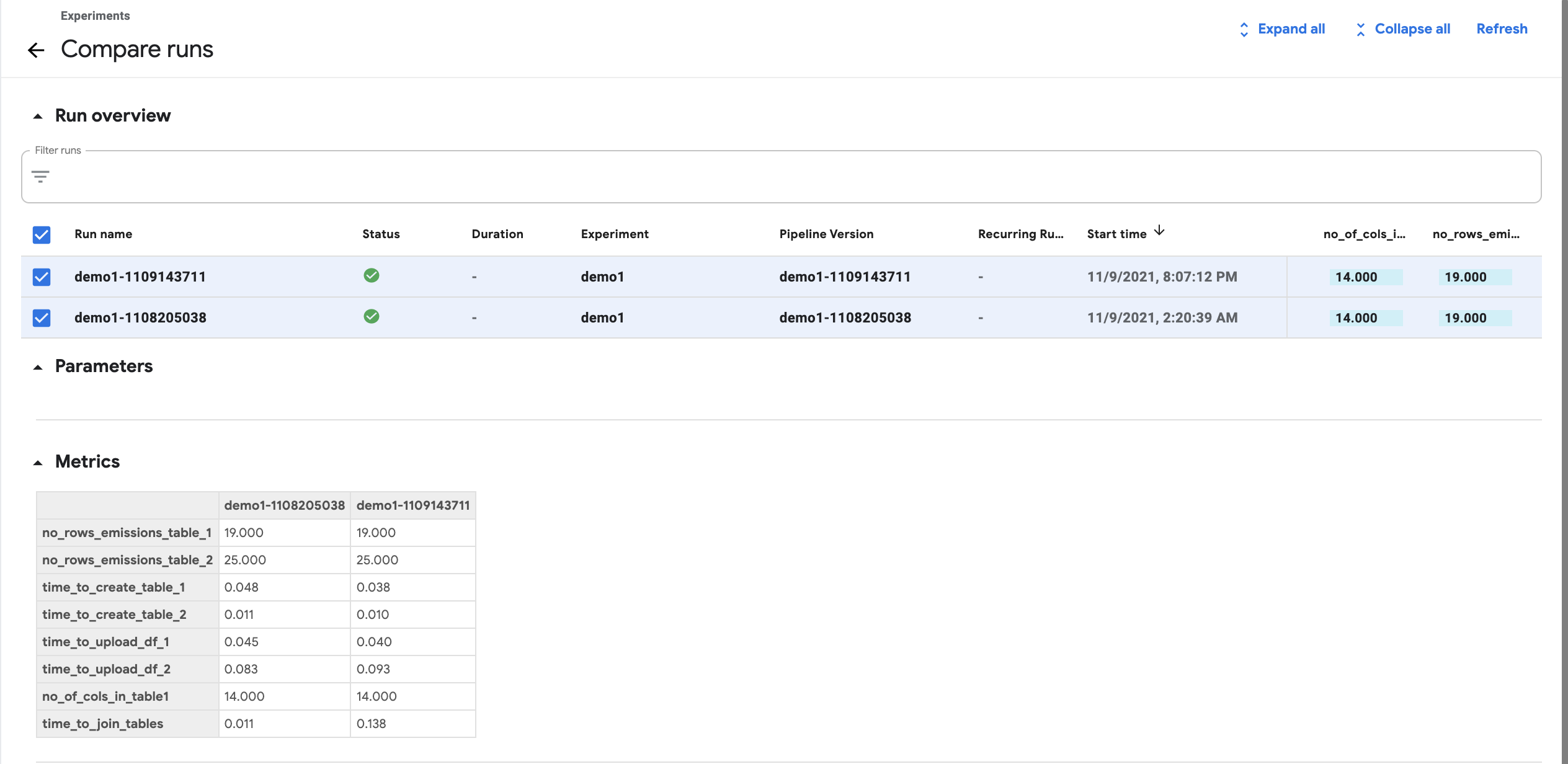Collapse the Run overview section
Image resolution: width=1568 pixels, height=764 pixels.
pos(38,116)
